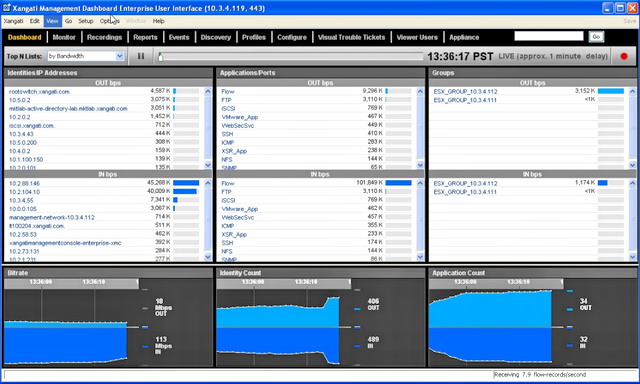Screen dimensions: 640x384
Task: Click the red record button
Action: [624, 56]
